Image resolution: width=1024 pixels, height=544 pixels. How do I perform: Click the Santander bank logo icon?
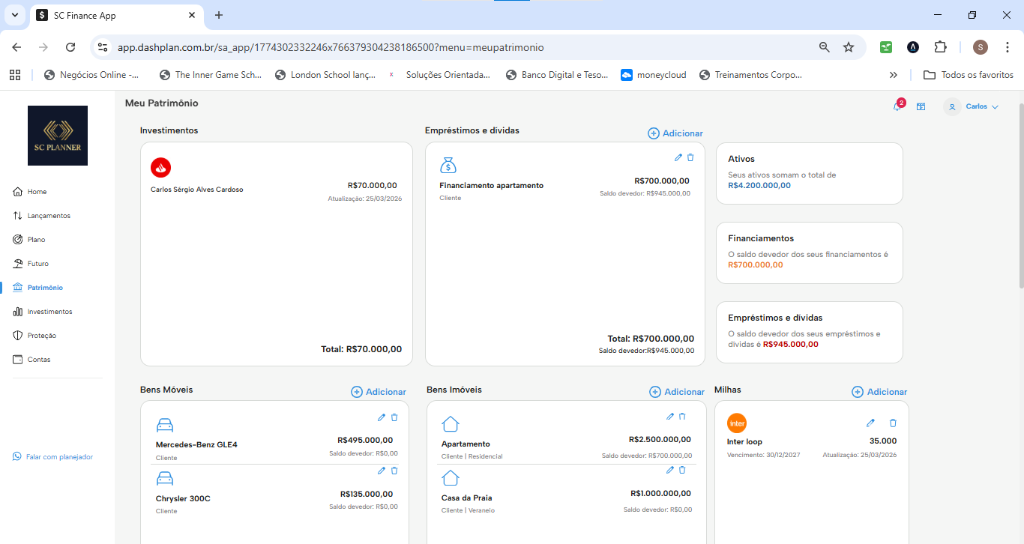pyautogui.click(x=161, y=167)
